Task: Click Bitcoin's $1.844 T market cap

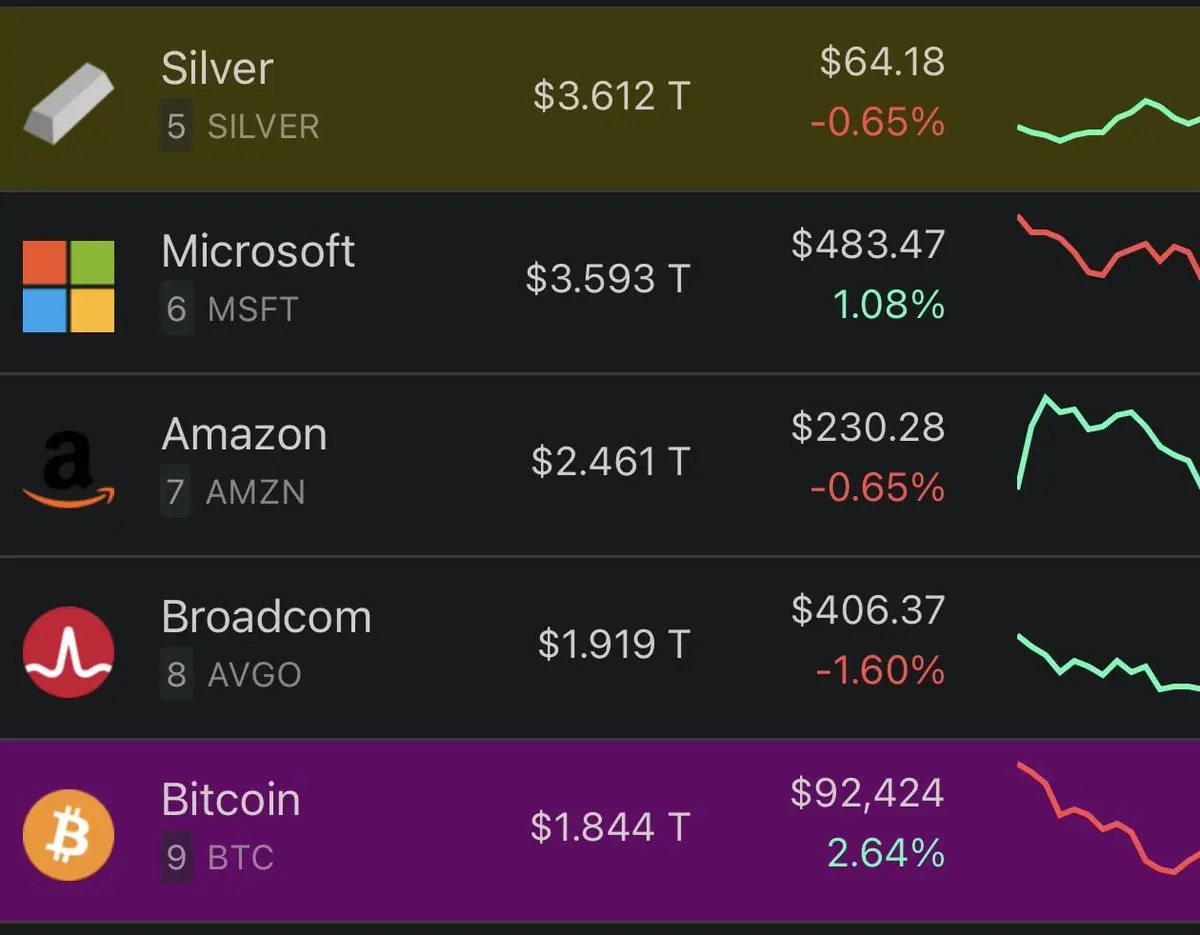Action: tap(610, 827)
